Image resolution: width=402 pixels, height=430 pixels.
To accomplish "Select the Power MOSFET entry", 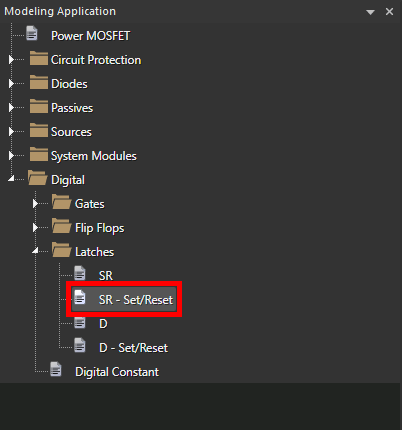I will pos(90,36).
